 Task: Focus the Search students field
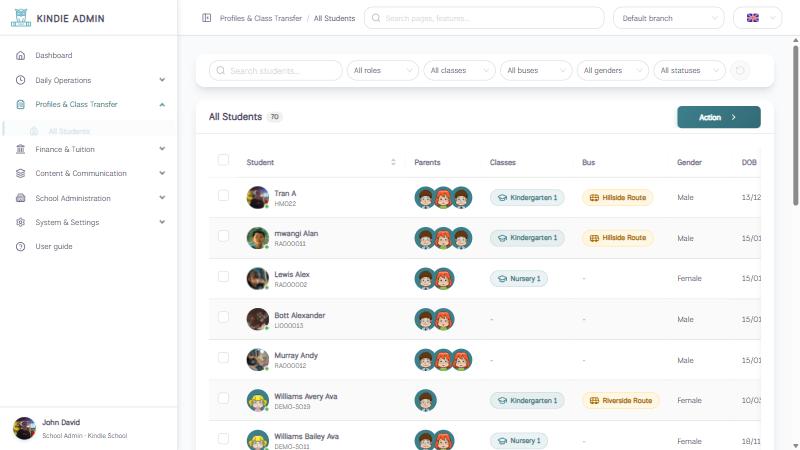pyautogui.click(x=275, y=70)
